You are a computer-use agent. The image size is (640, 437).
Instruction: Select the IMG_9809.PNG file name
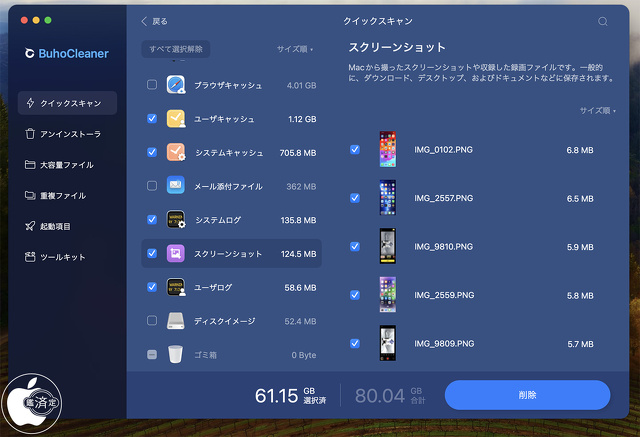coord(444,344)
